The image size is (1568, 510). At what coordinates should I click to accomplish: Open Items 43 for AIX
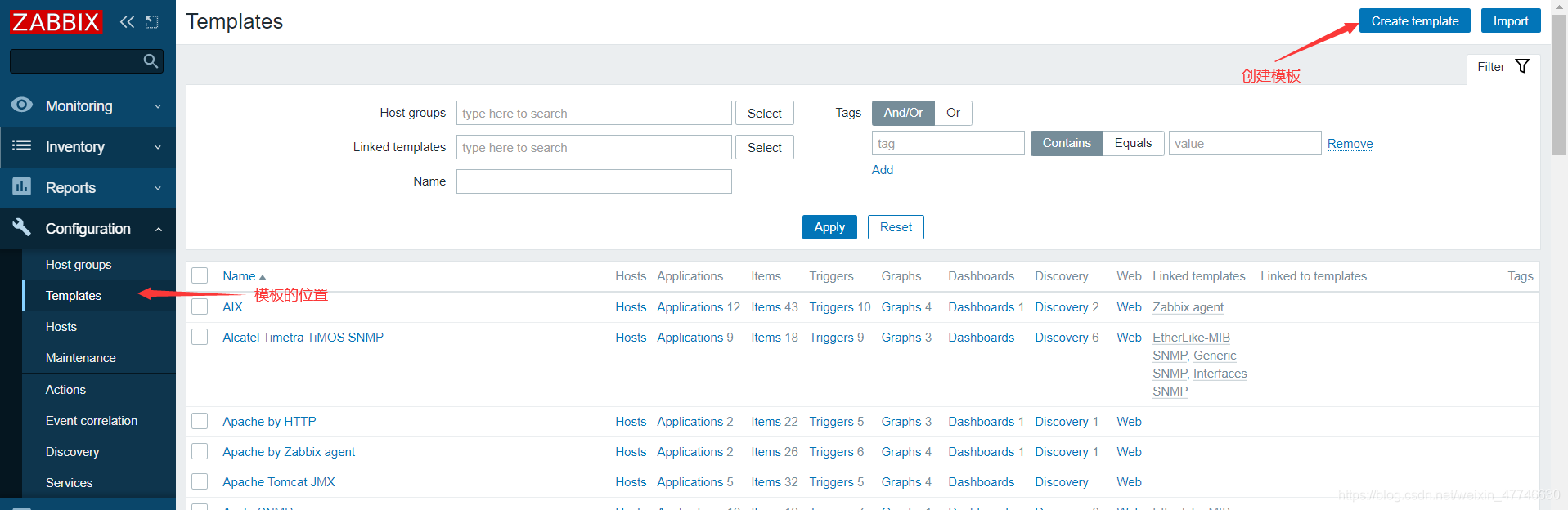[766, 307]
